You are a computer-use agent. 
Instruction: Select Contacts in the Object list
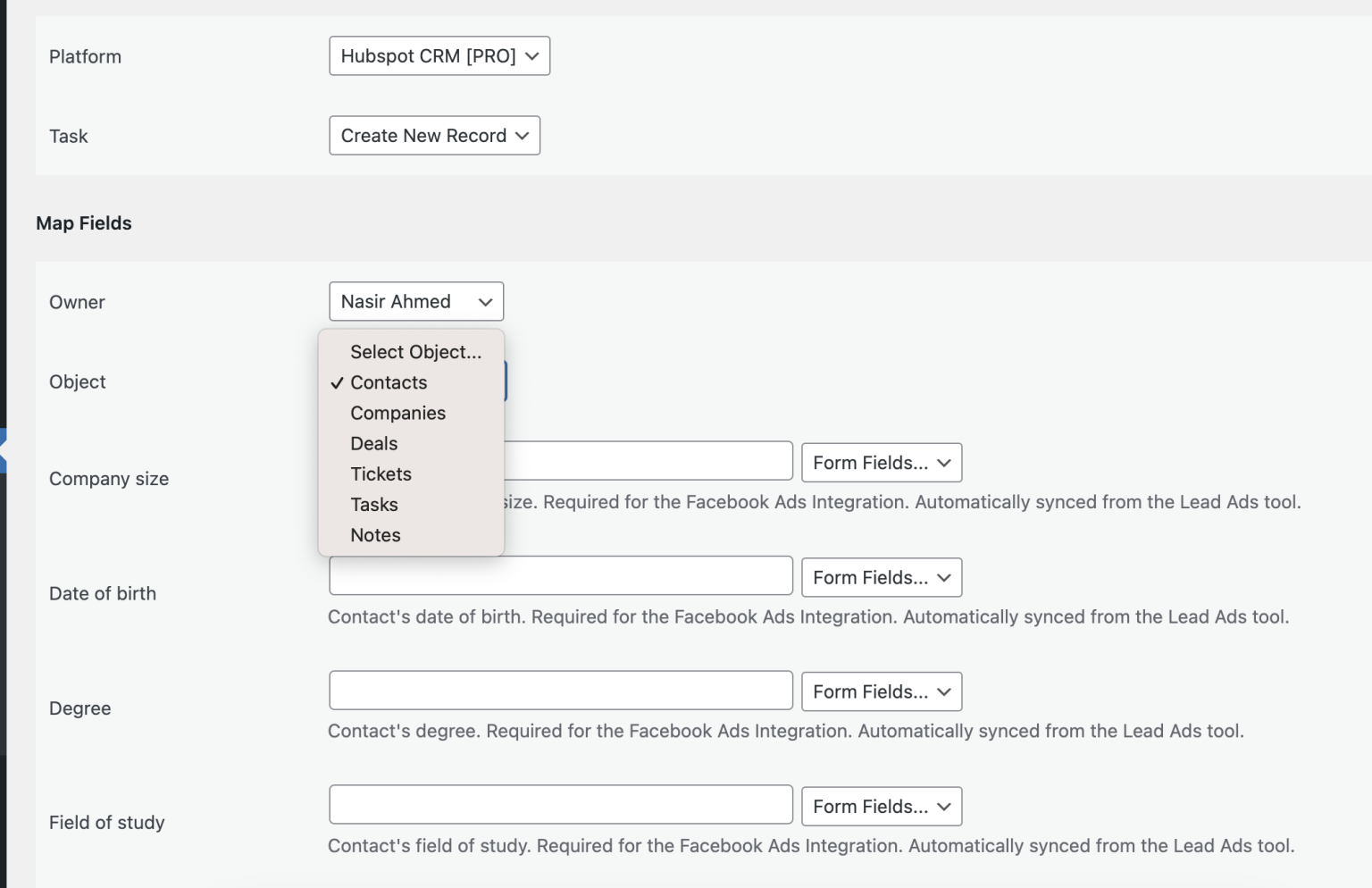point(389,382)
